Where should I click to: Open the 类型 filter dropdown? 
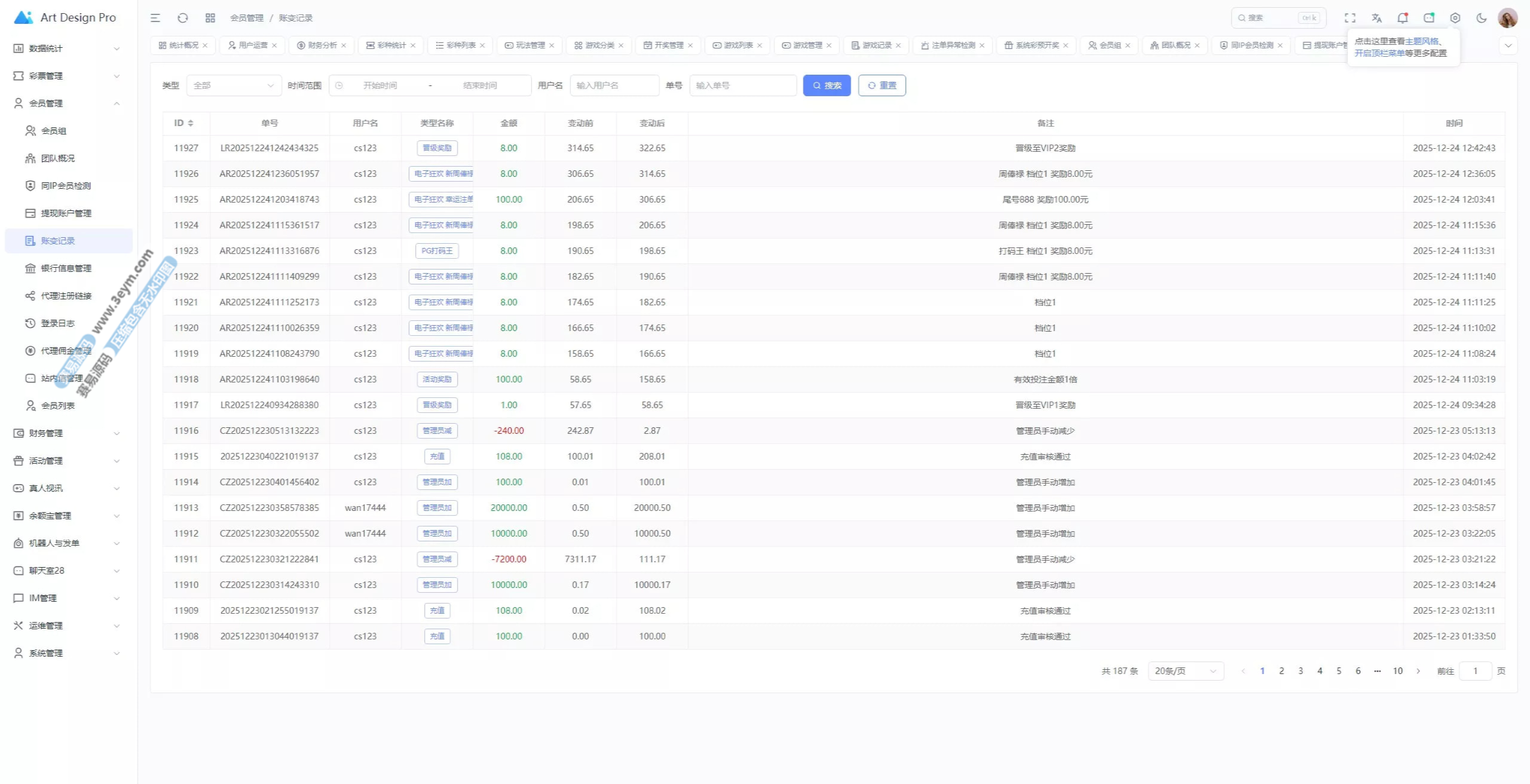[x=234, y=85]
